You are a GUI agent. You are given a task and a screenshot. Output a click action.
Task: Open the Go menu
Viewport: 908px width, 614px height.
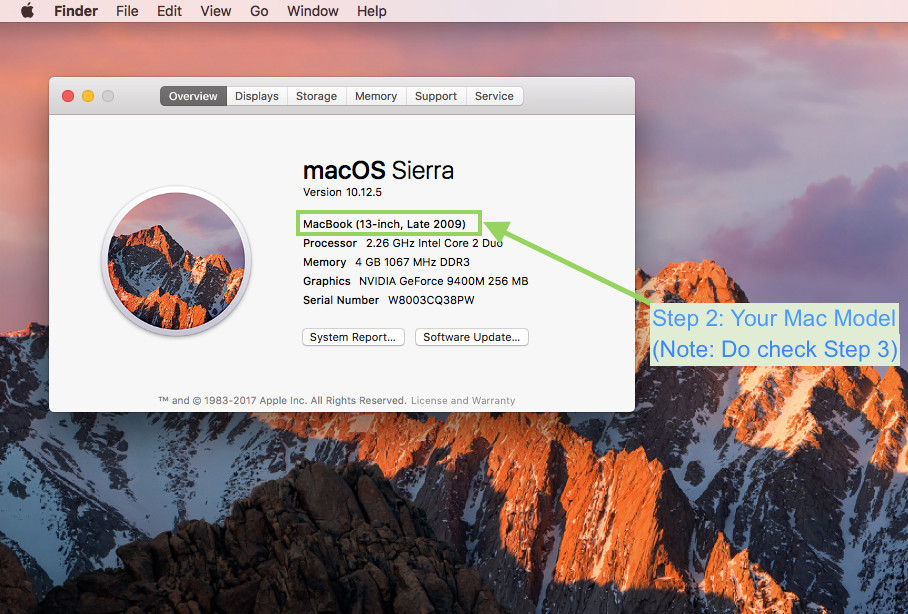point(259,11)
